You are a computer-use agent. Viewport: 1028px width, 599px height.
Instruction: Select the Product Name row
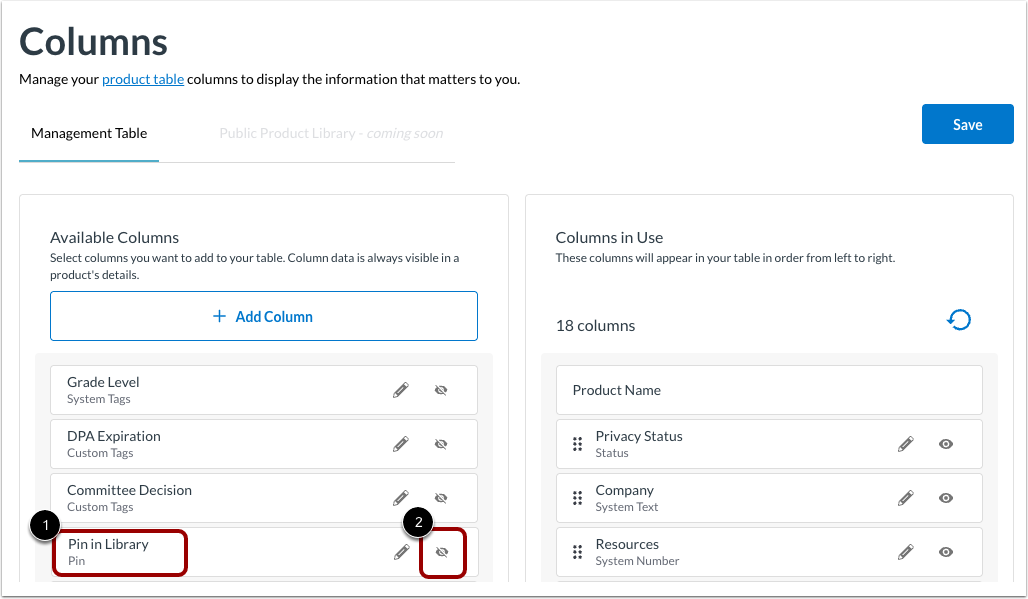click(x=767, y=389)
